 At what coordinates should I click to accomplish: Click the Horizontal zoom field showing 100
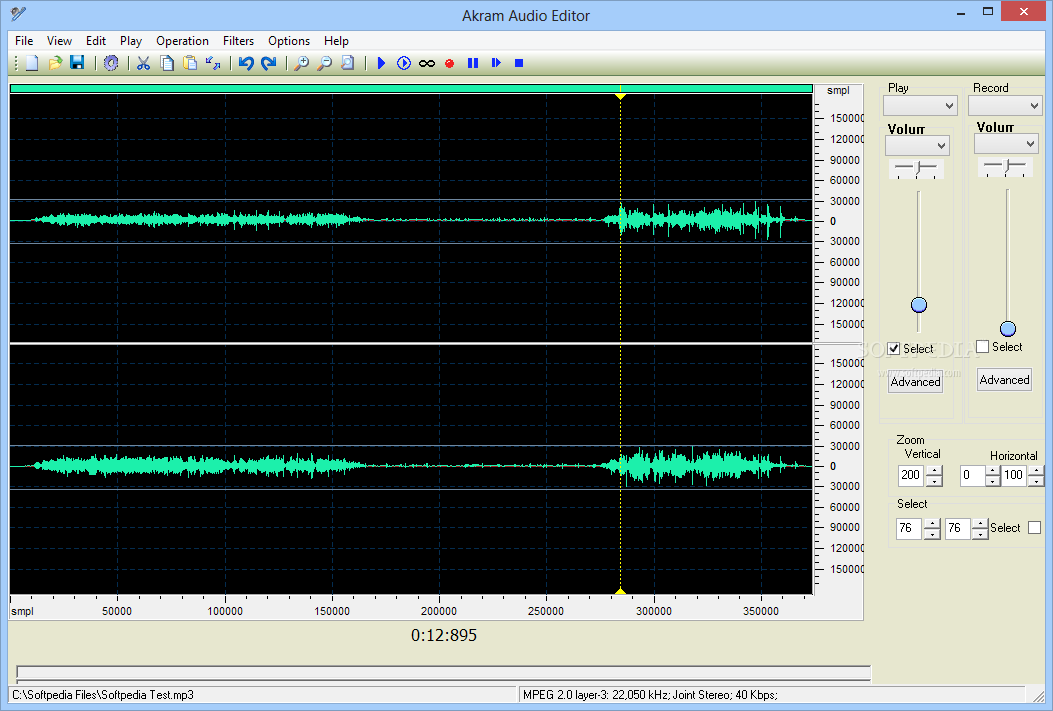(x=1015, y=475)
